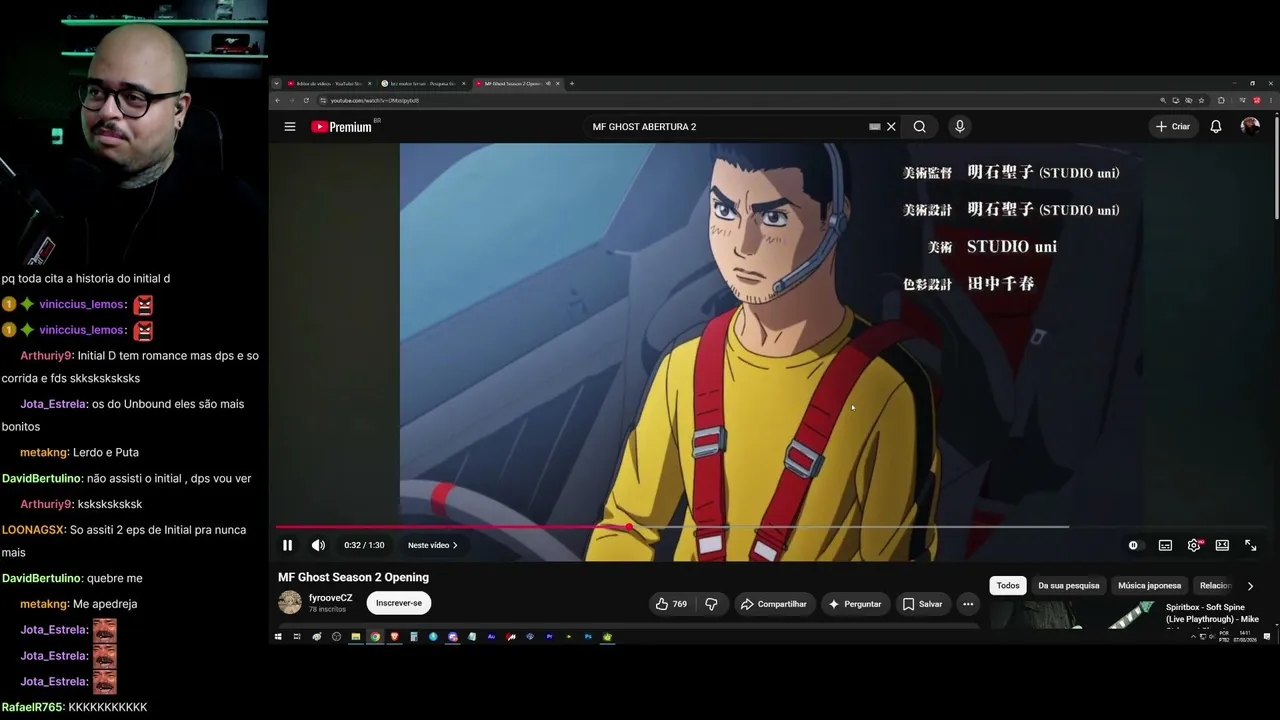This screenshot has height=720, width=1280.
Task: Reload the page with refresh button
Action: [x=306, y=101]
